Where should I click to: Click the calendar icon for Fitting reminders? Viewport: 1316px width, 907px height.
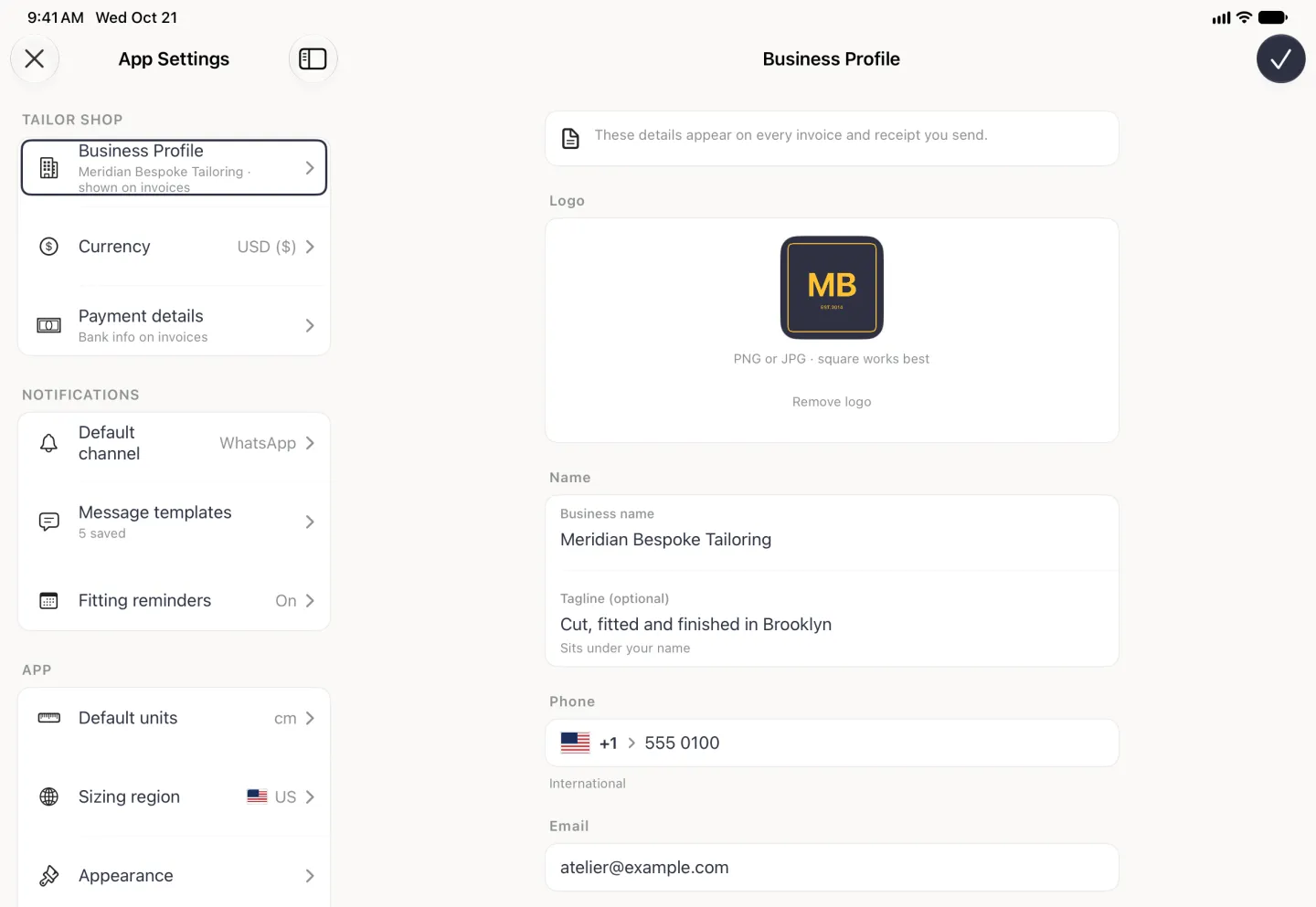49,600
